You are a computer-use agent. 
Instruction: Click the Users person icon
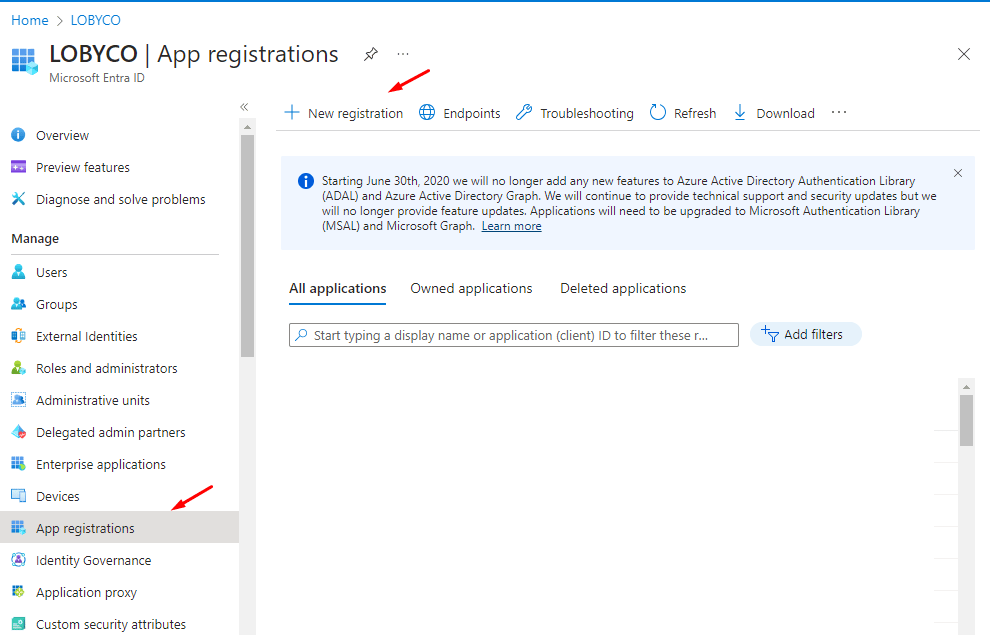[18, 271]
